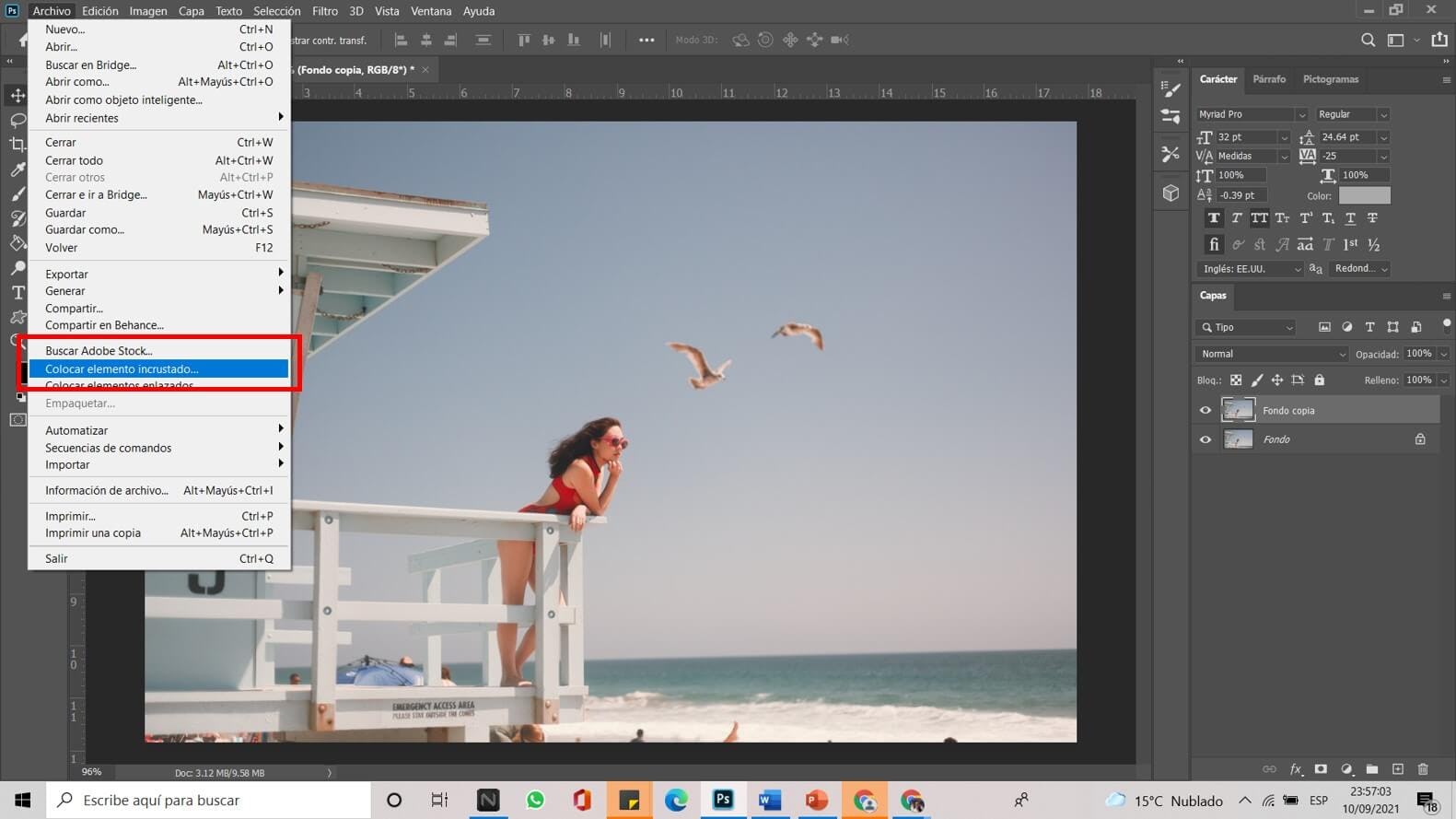Click Guardar como in the Archivo menu
Image resolution: width=1456 pixels, height=819 pixels.
tap(85, 229)
